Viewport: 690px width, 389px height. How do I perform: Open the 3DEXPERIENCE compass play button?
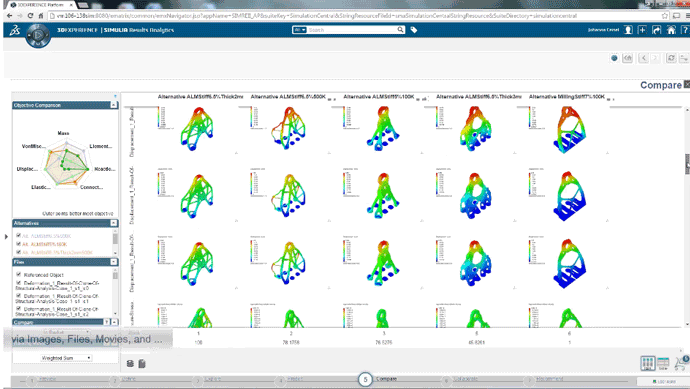(38, 34)
